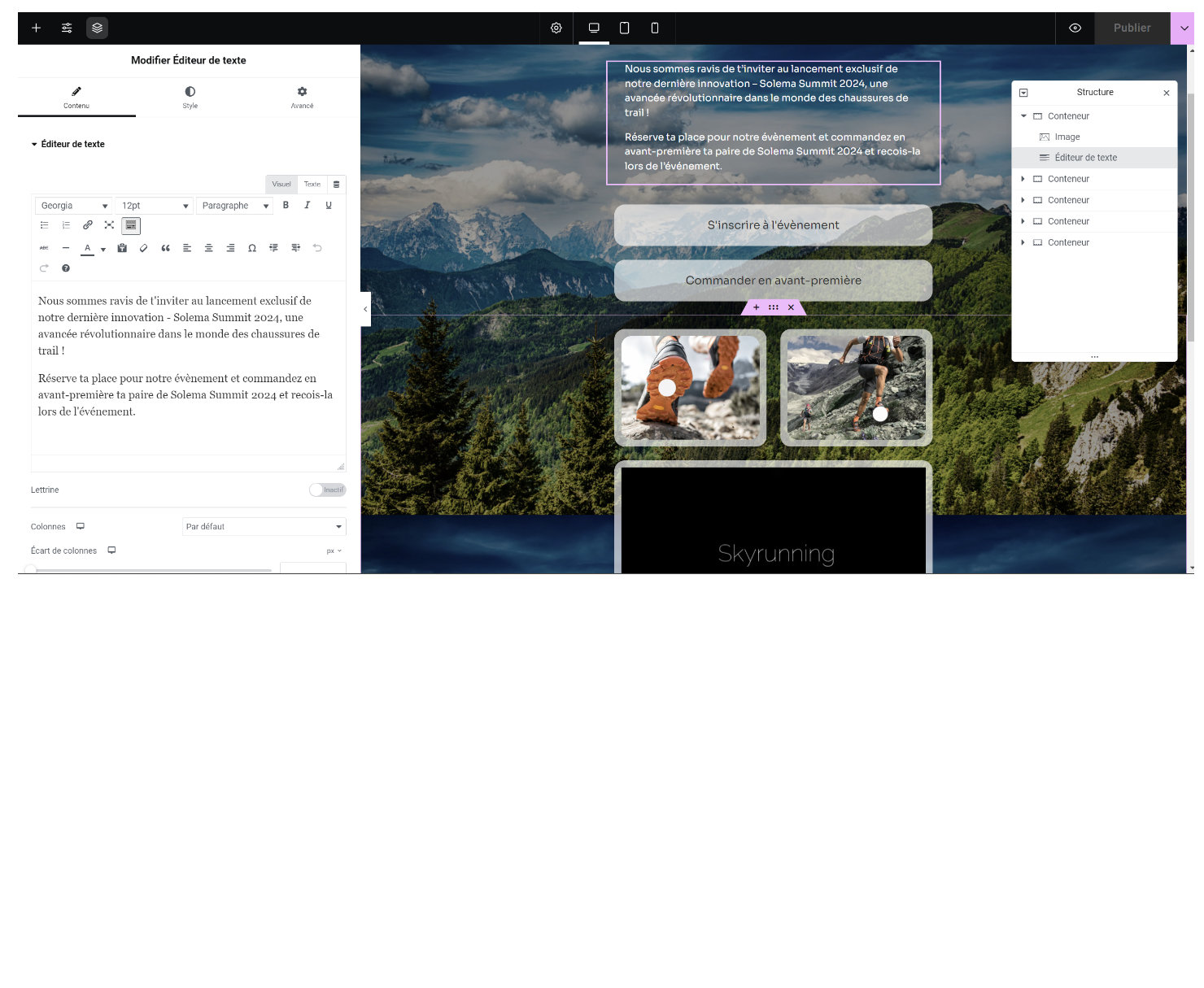
Task: Open the Colonnes Par défaut dropdown
Action: 264,527
